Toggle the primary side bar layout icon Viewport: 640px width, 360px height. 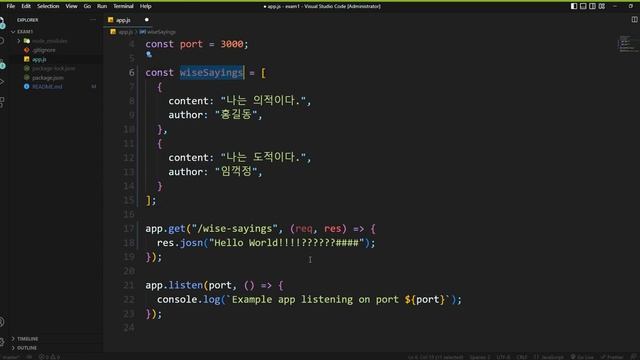pyautogui.click(x=574, y=6)
